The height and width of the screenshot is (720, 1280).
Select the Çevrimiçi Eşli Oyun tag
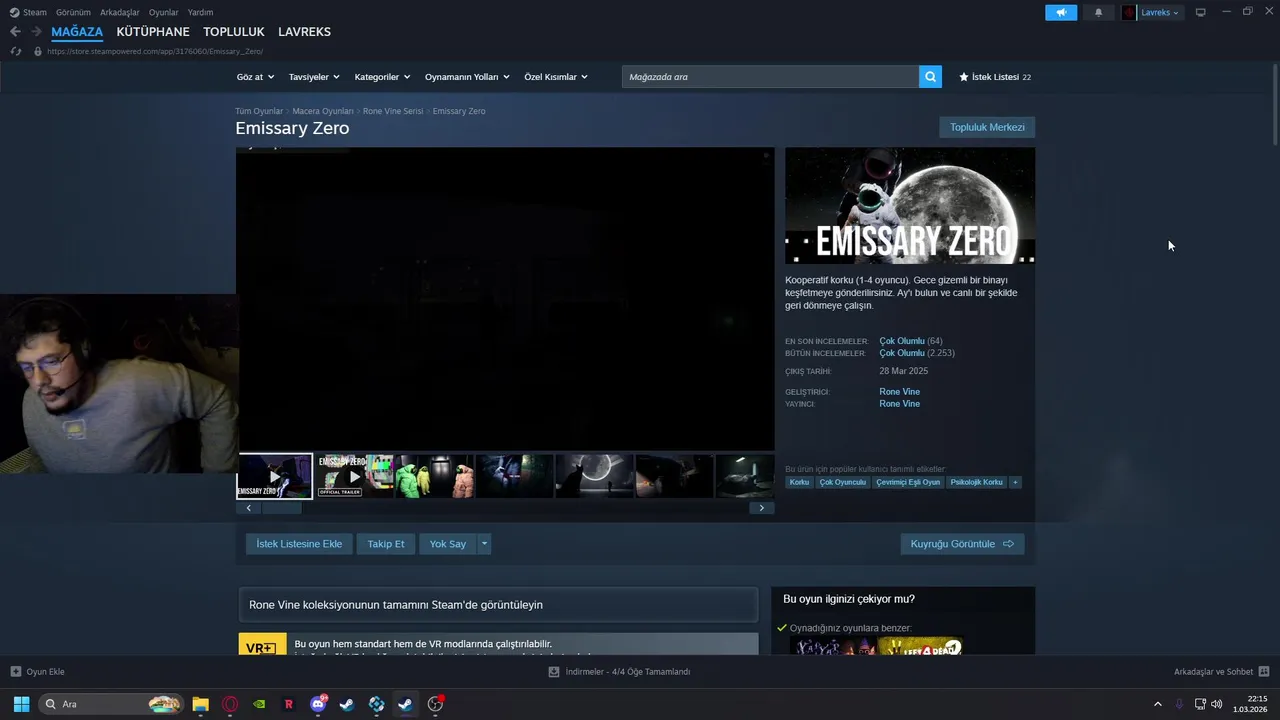(908, 482)
